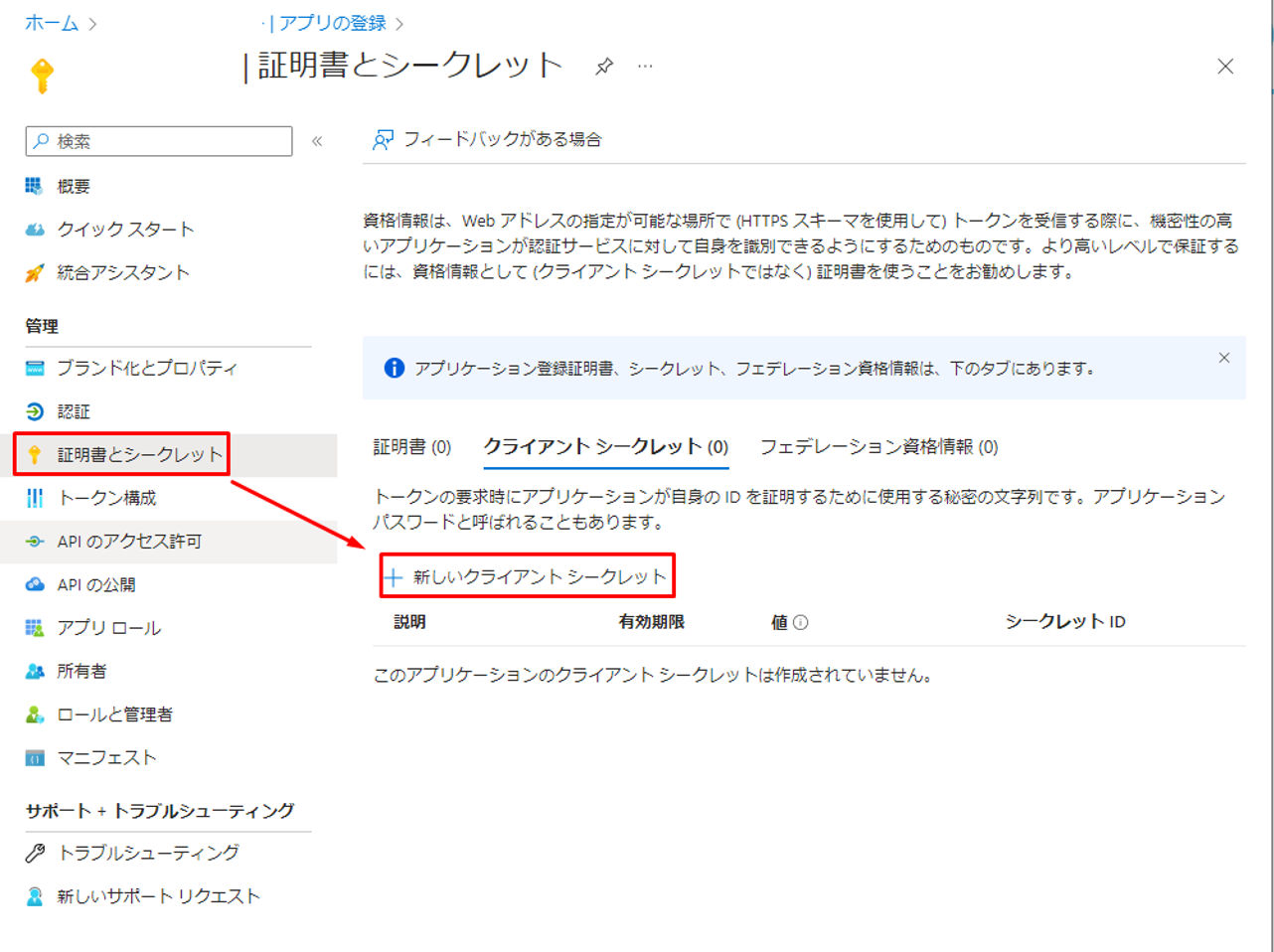
Task: Click the アプリ ロール grid icon
Action: (35, 628)
